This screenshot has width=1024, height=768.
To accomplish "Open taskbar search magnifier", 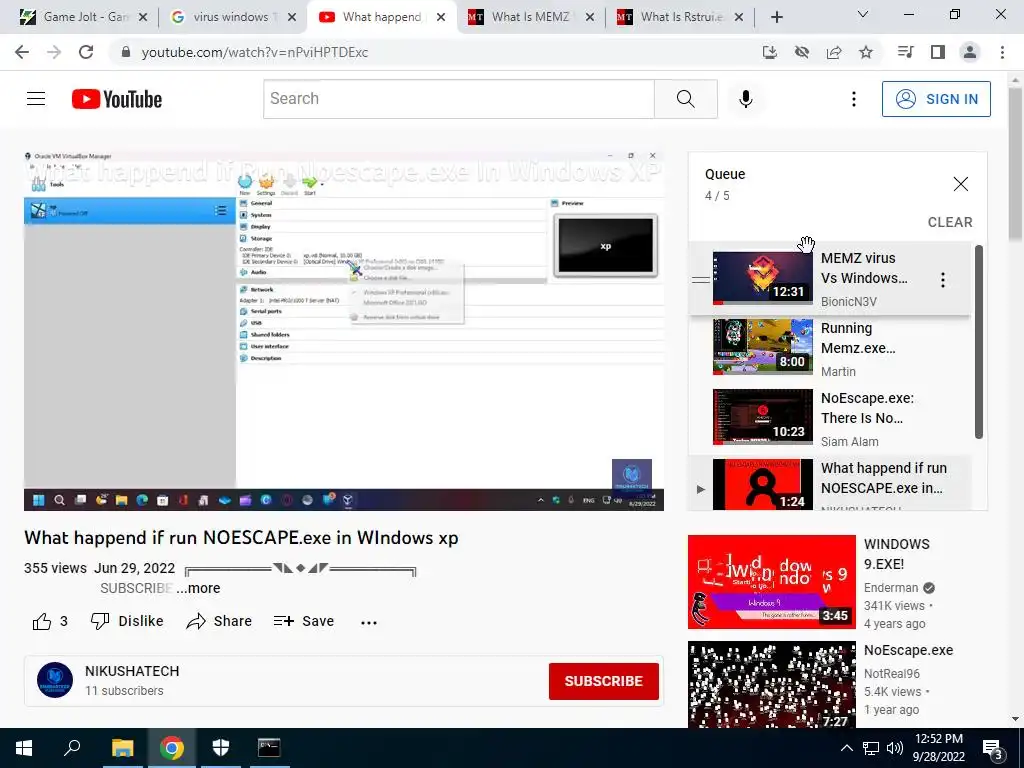I will (x=72, y=748).
